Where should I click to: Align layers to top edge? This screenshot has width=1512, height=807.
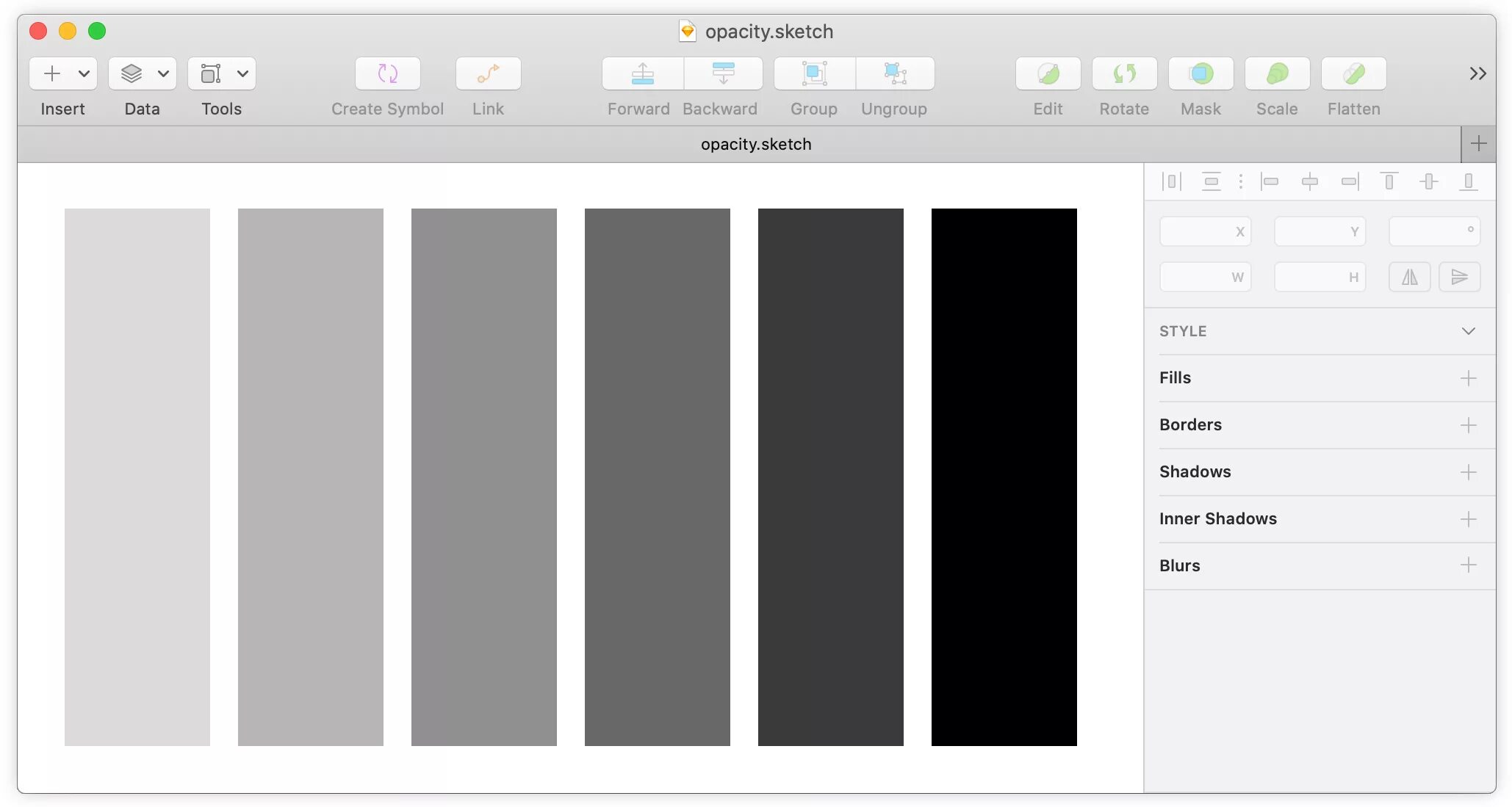1389,181
